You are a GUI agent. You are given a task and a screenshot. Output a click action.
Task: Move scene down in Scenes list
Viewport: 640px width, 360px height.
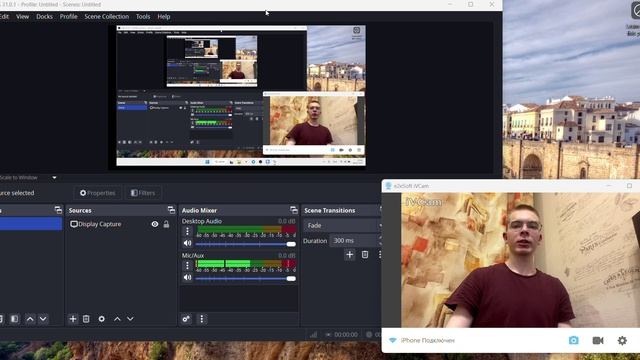43,319
